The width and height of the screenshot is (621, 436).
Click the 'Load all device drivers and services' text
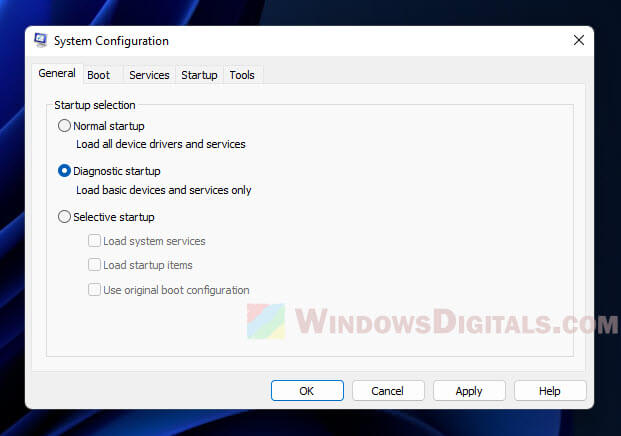(160, 144)
